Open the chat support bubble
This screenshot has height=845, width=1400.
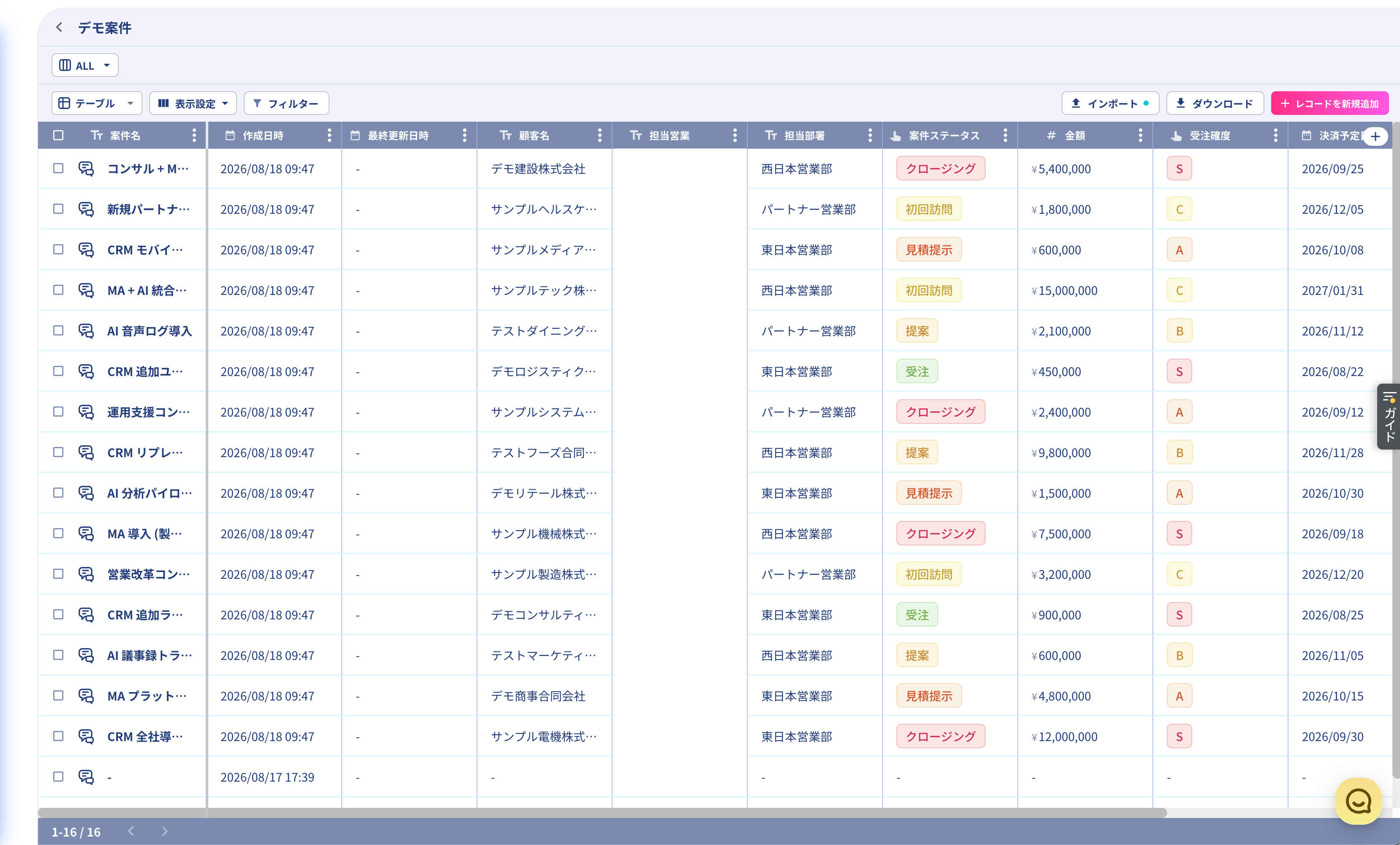1359,801
